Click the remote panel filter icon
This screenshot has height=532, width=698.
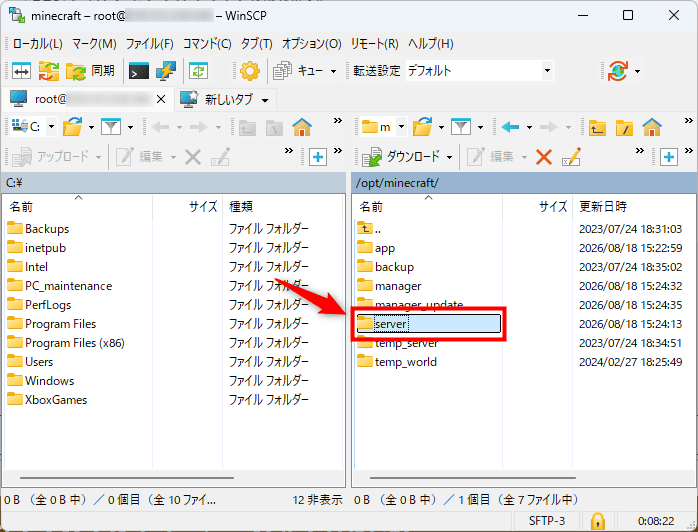point(461,127)
